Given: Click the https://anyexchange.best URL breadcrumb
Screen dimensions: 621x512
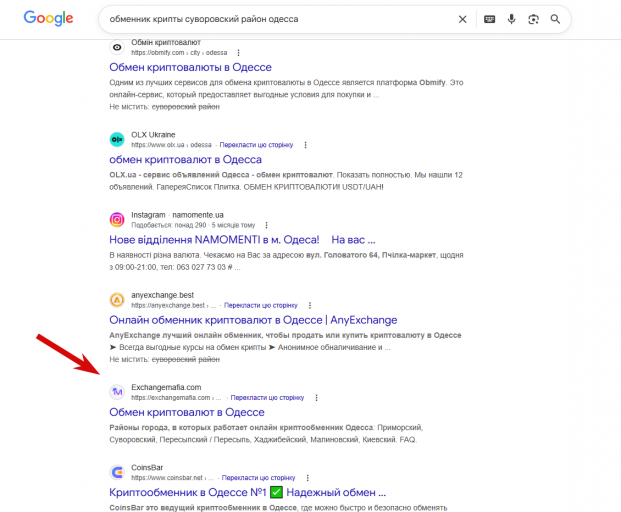Looking at the screenshot, I should coord(173,305).
